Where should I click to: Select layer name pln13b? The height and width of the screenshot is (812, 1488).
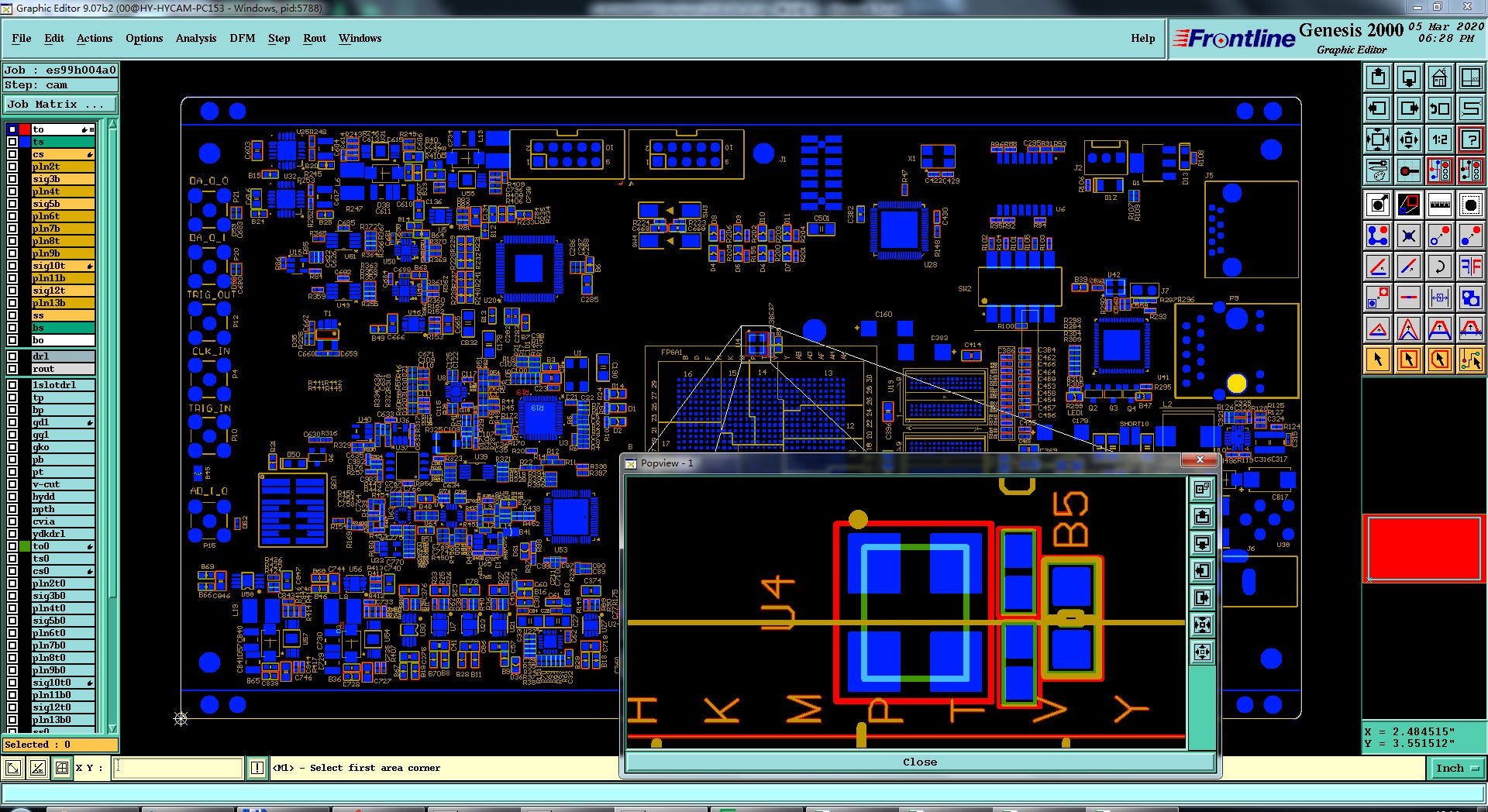[x=63, y=303]
